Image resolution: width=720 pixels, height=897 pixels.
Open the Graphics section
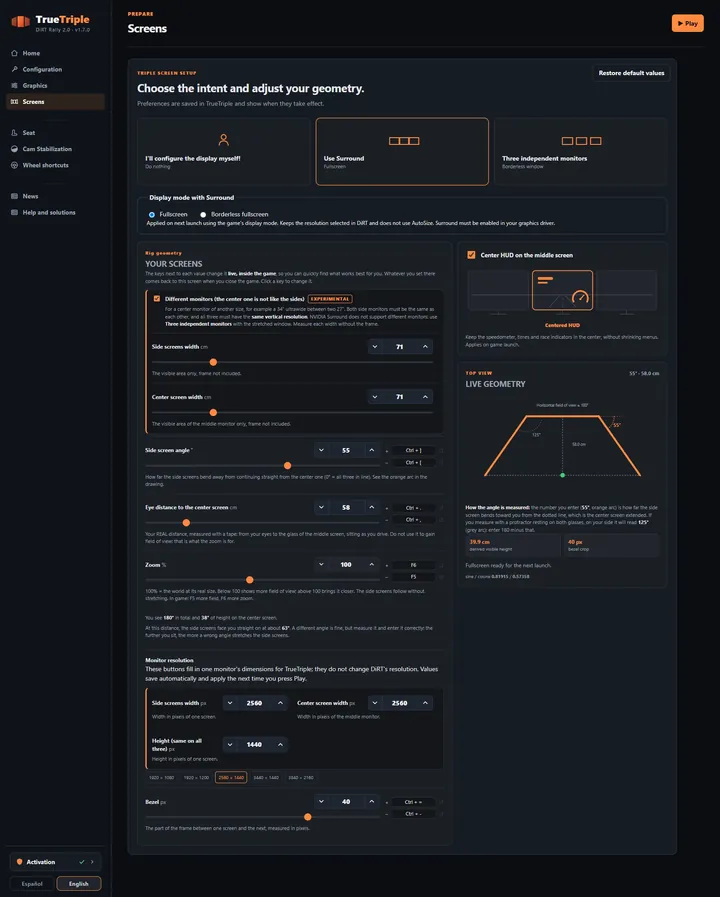(55, 85)
